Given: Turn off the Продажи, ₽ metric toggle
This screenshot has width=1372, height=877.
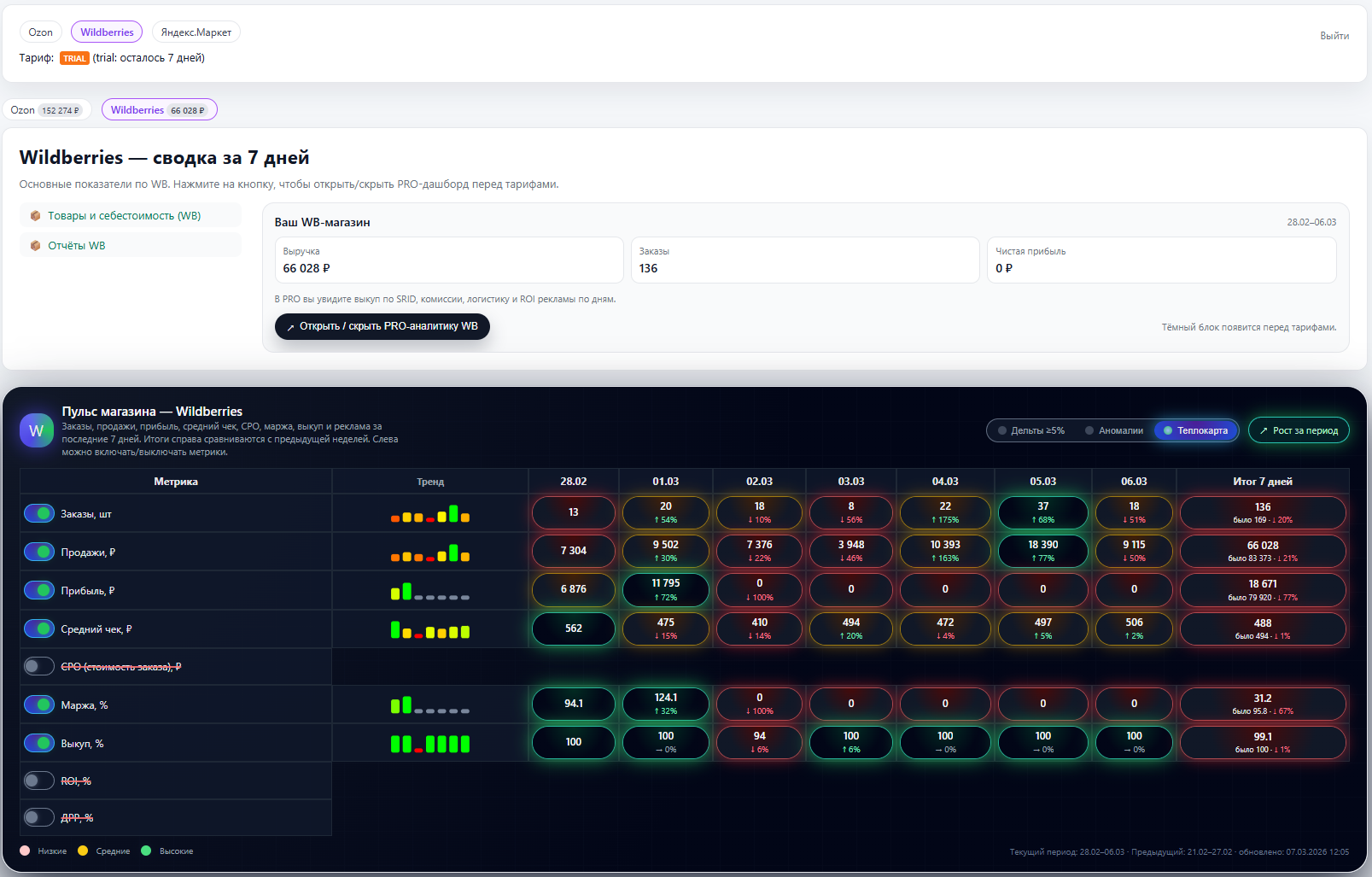Looking at the screenshot, I should [39, 552].
